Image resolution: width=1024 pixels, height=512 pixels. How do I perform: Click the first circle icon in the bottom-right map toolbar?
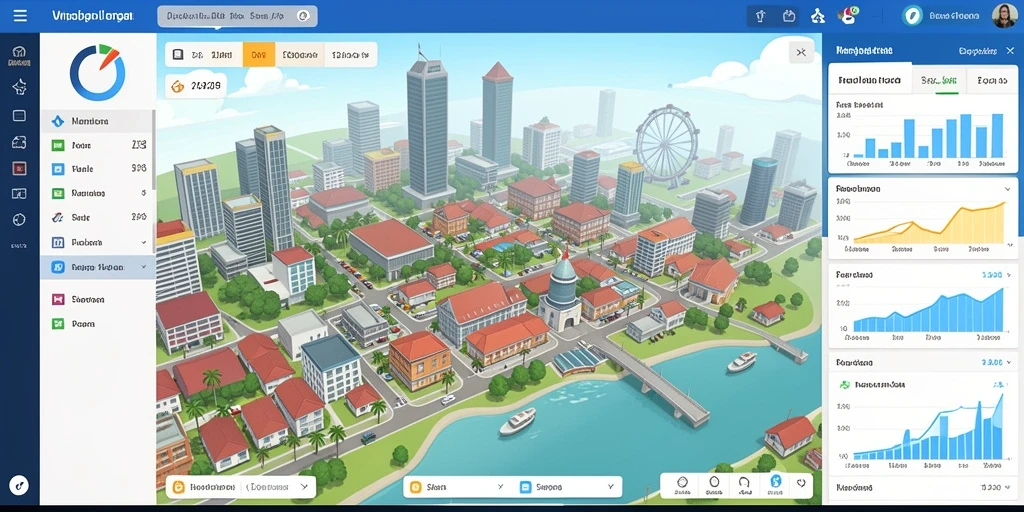(x=683, y=483)
